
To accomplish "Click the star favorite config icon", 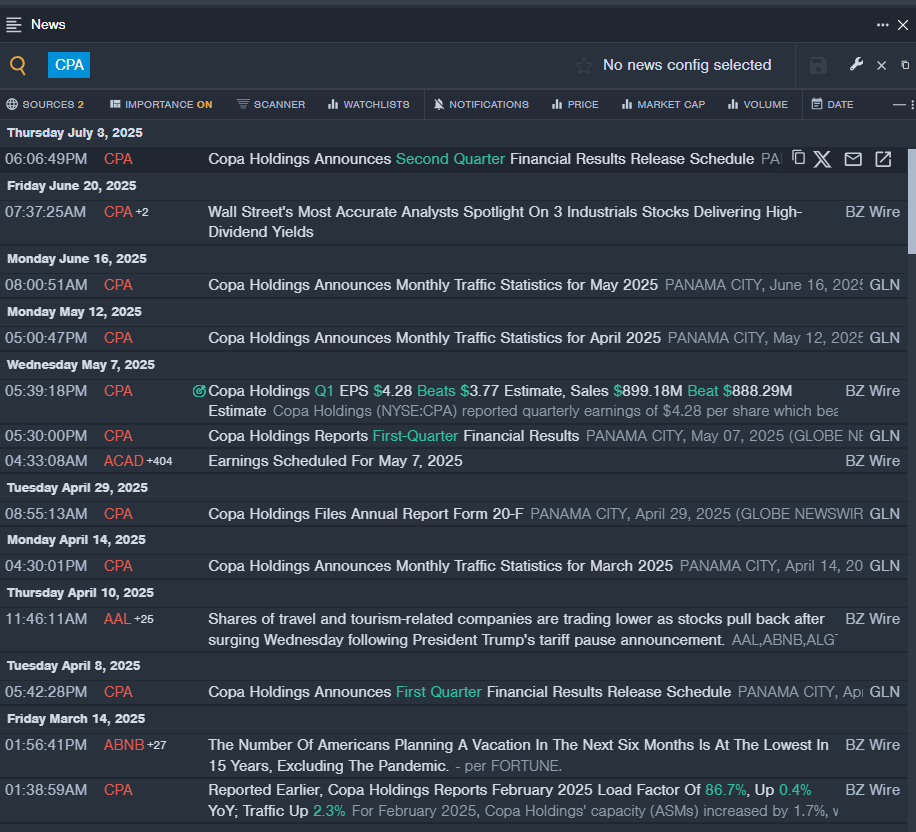I will tap(584, 65).
